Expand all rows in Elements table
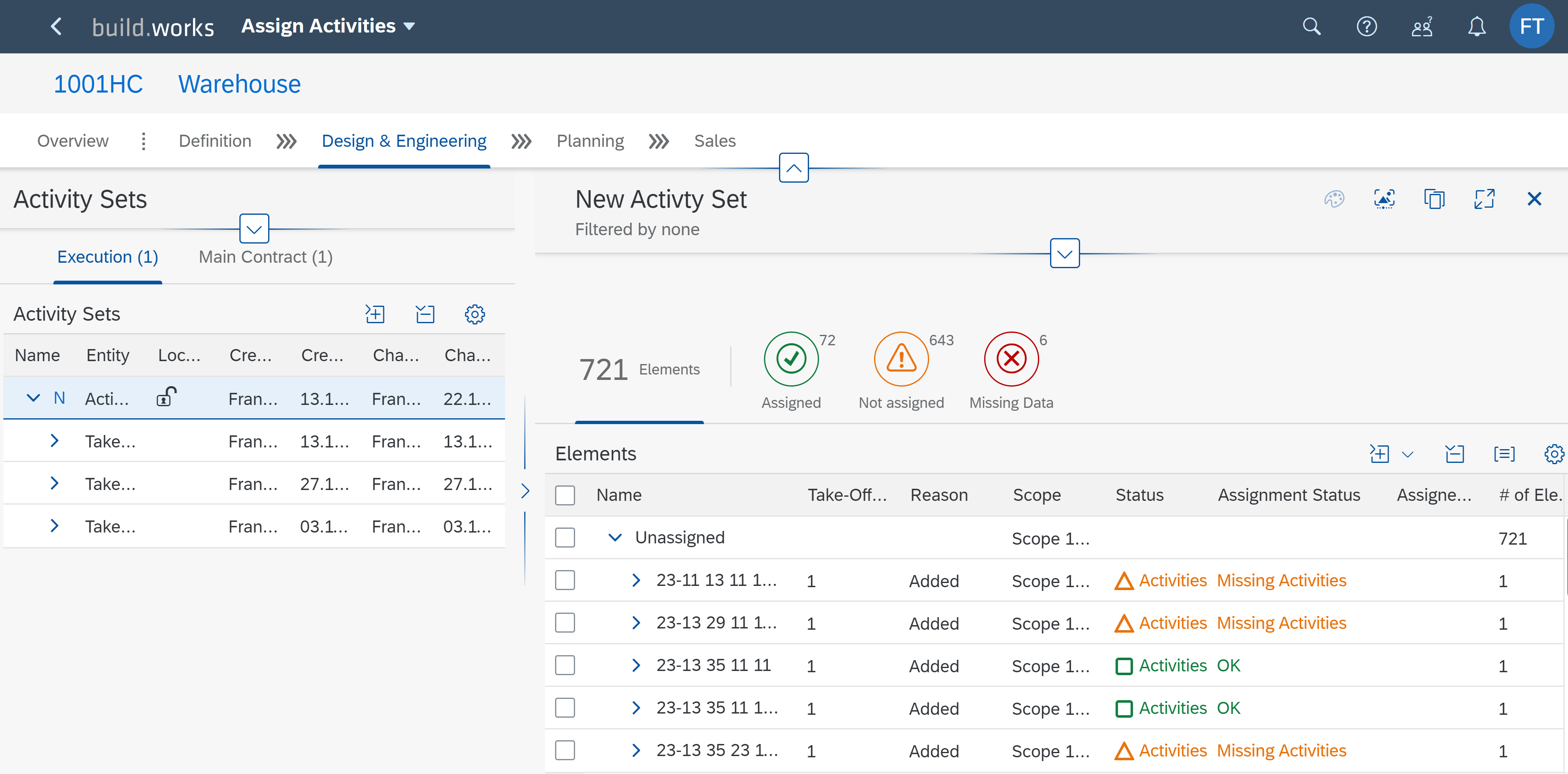Image resolution: width=1568 pixels, height=774 pixels. [x=1380, y=454]
